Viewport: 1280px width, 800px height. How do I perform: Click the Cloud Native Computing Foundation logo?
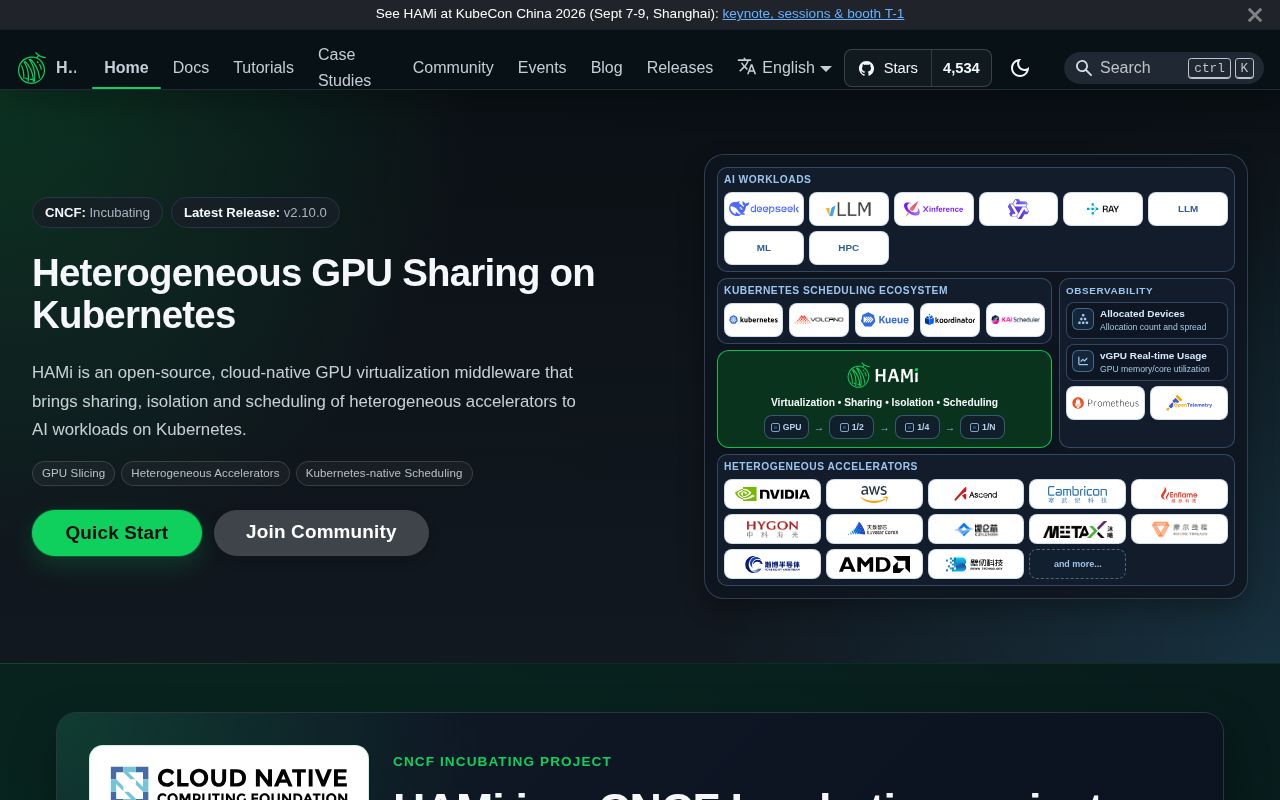pyautogui.click(x=229, y=773)
